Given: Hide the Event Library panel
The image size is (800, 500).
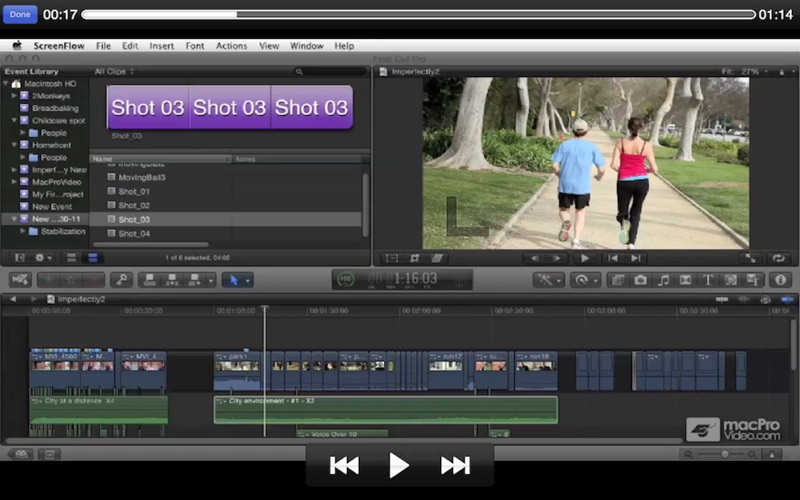Looking at the screenshot, I should coord(19,258).
